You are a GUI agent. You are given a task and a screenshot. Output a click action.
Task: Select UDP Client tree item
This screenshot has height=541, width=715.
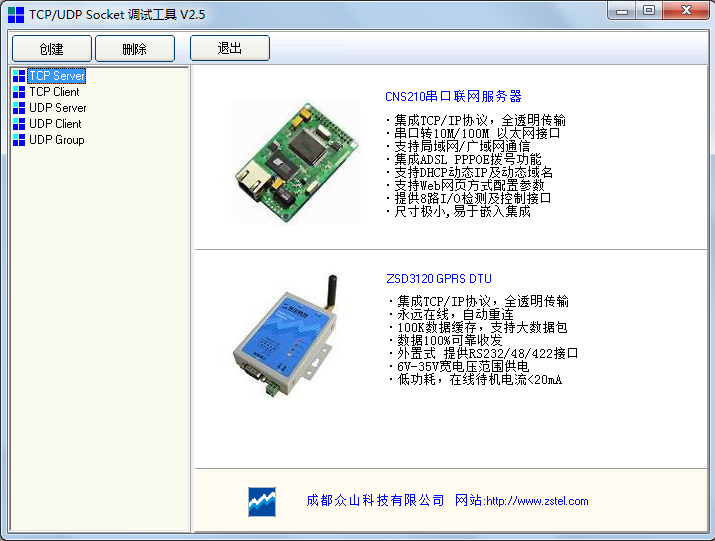coord(55,124)
